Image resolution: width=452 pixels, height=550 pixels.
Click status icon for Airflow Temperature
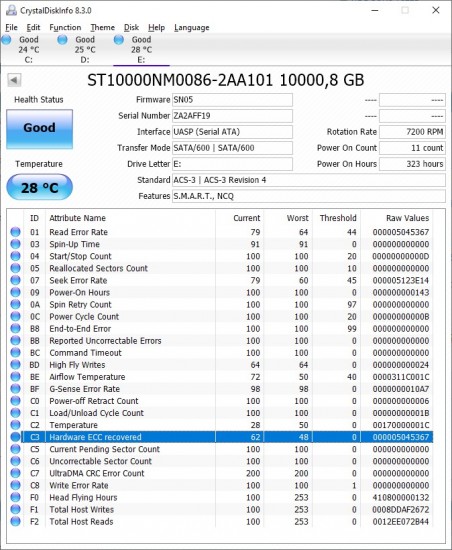(15, 377)
